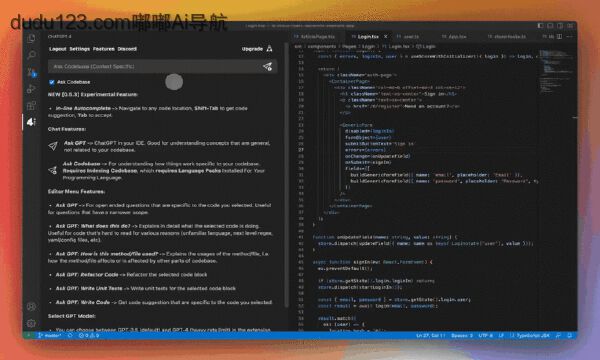Switch to the App.tsx editor tab

coord(454,37)
